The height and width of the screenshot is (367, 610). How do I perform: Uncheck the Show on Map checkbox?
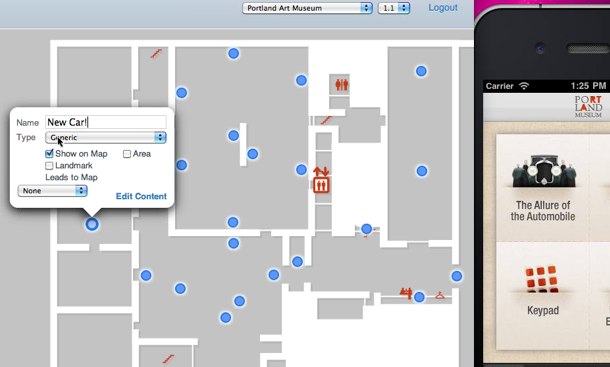pyautogui.click(x=49, y=154)
